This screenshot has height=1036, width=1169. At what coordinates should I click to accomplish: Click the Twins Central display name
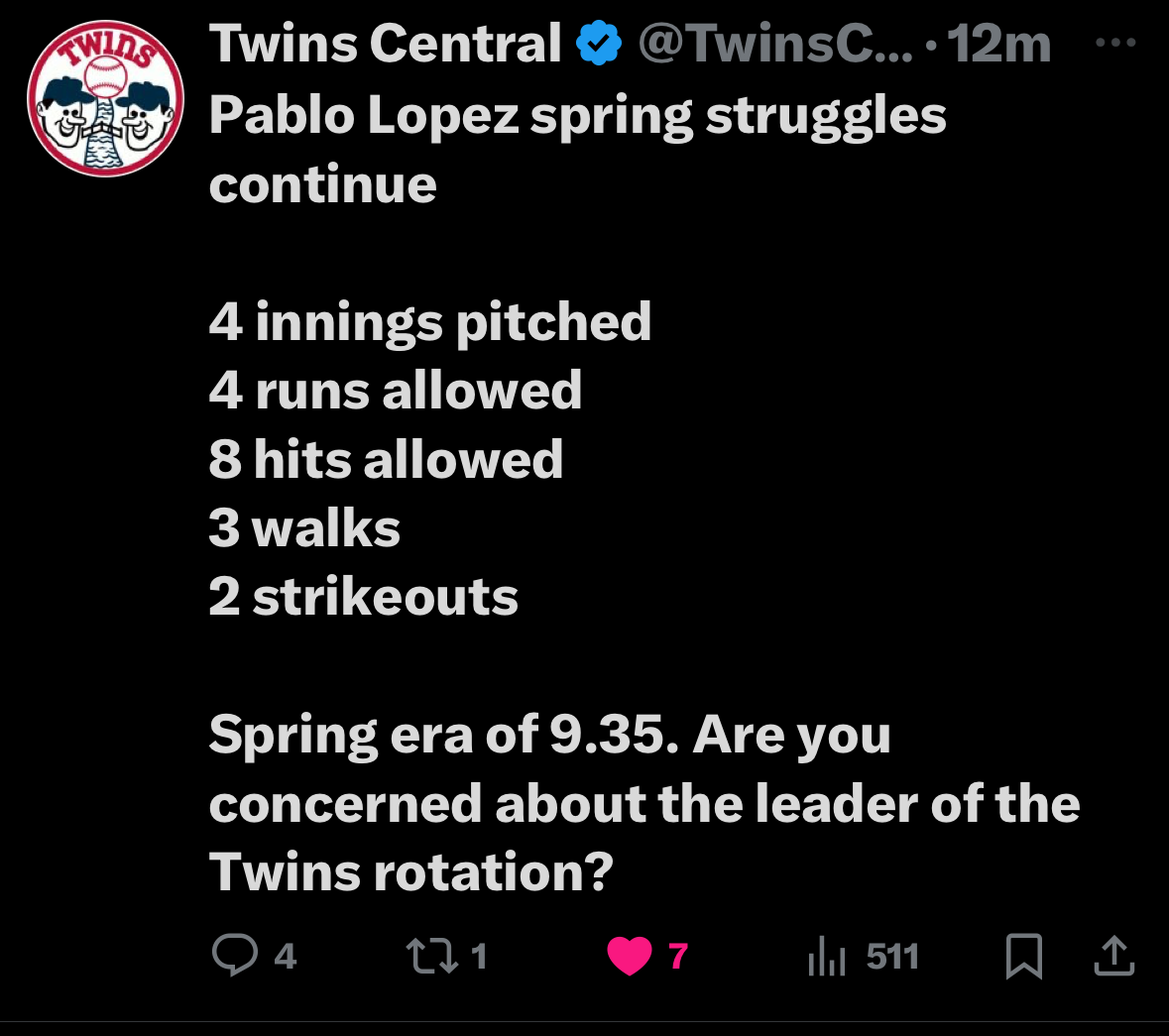(385, 45)
